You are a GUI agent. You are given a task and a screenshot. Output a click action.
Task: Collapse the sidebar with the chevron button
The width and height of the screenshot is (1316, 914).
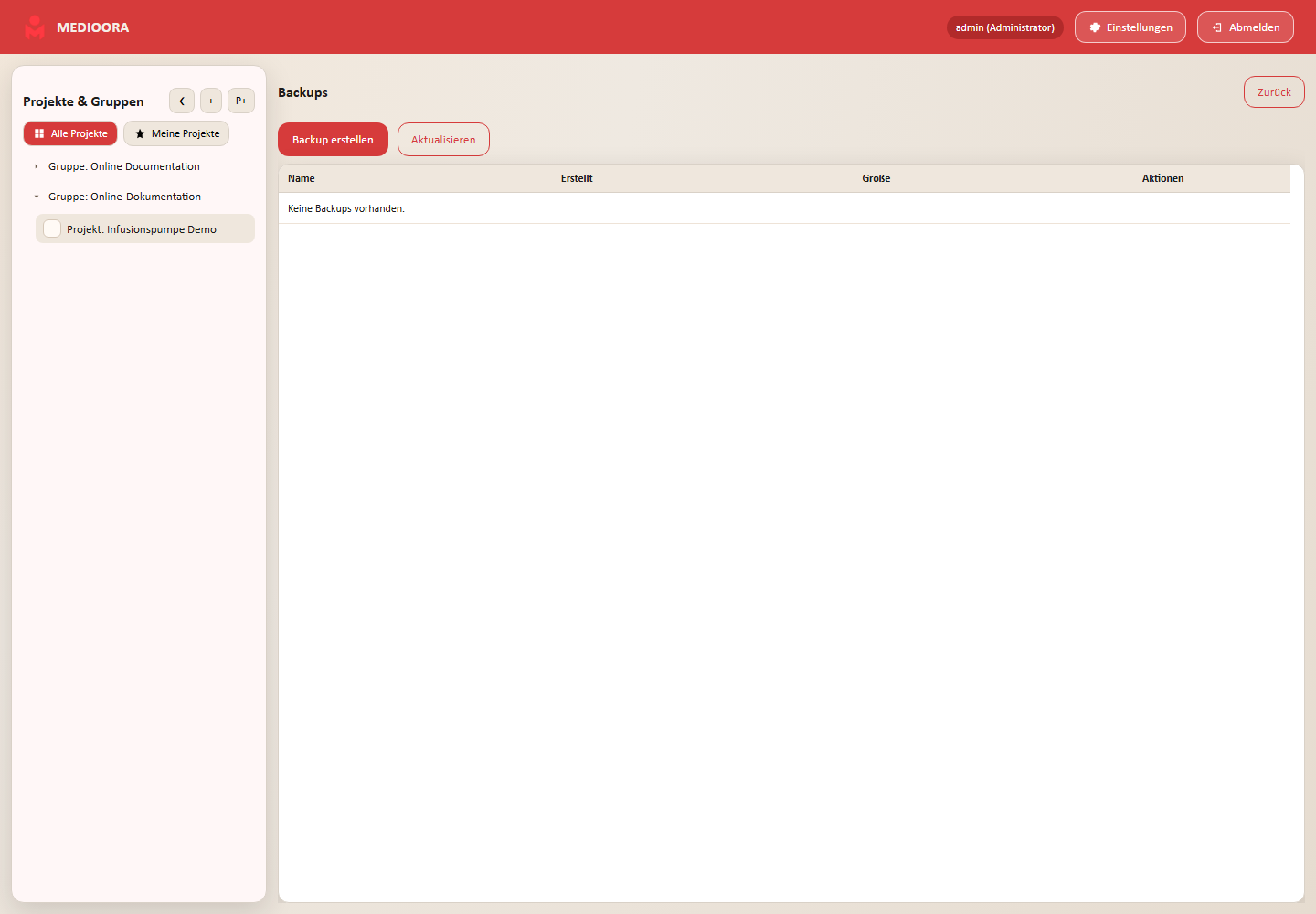(x=182, y=101)
